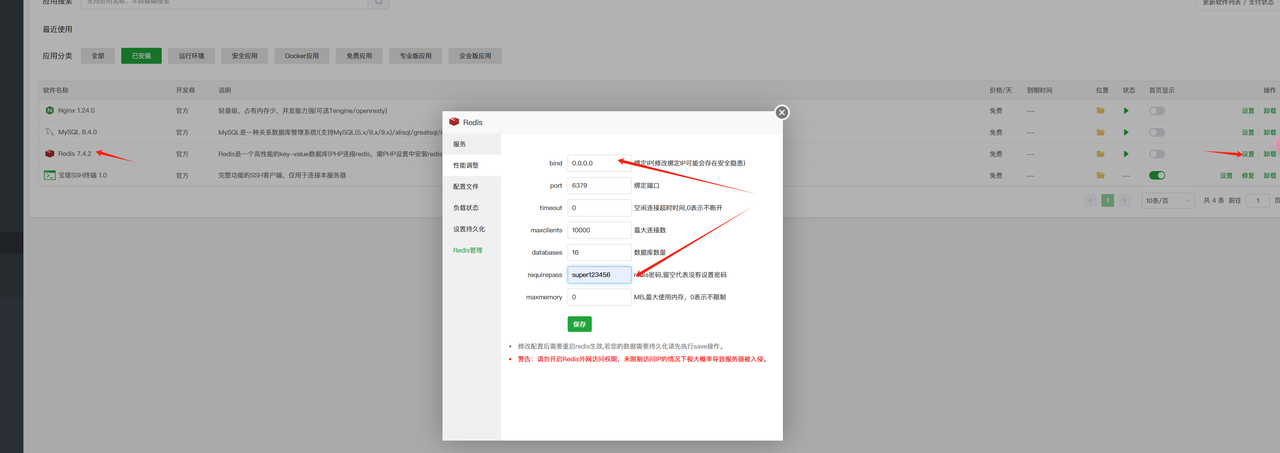Filter apps by 免费应用 category
The width and height of the screenshot is (1280, 453).
(359, 56)
